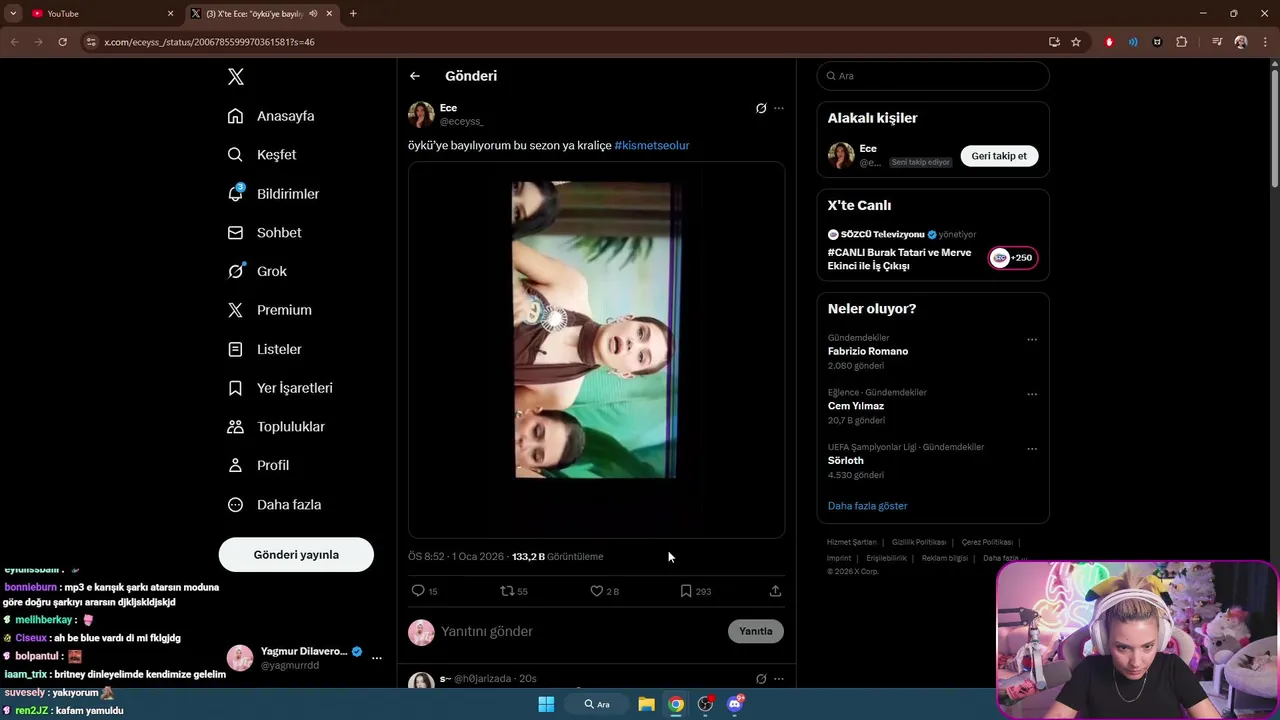Click the Topluluklar communities icon
1280x720 pixels.
point(235,427)
